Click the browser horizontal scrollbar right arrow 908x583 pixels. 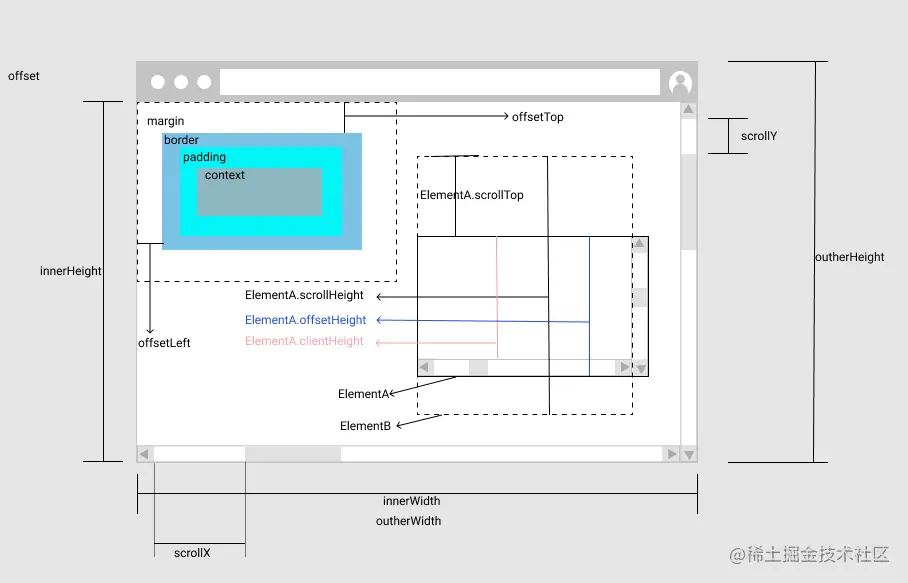pyautogui.click(x=672, y=454)
